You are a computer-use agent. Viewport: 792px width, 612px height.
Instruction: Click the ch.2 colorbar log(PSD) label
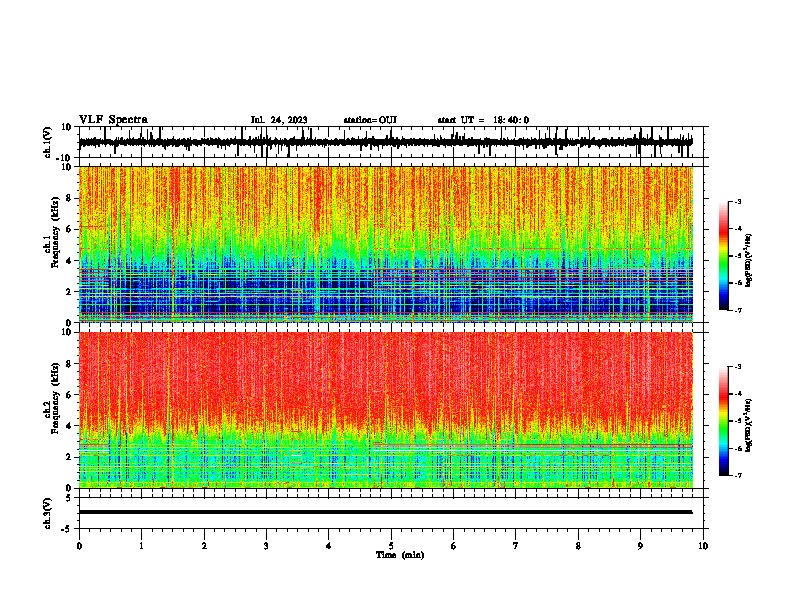click(x=749, y=426)
